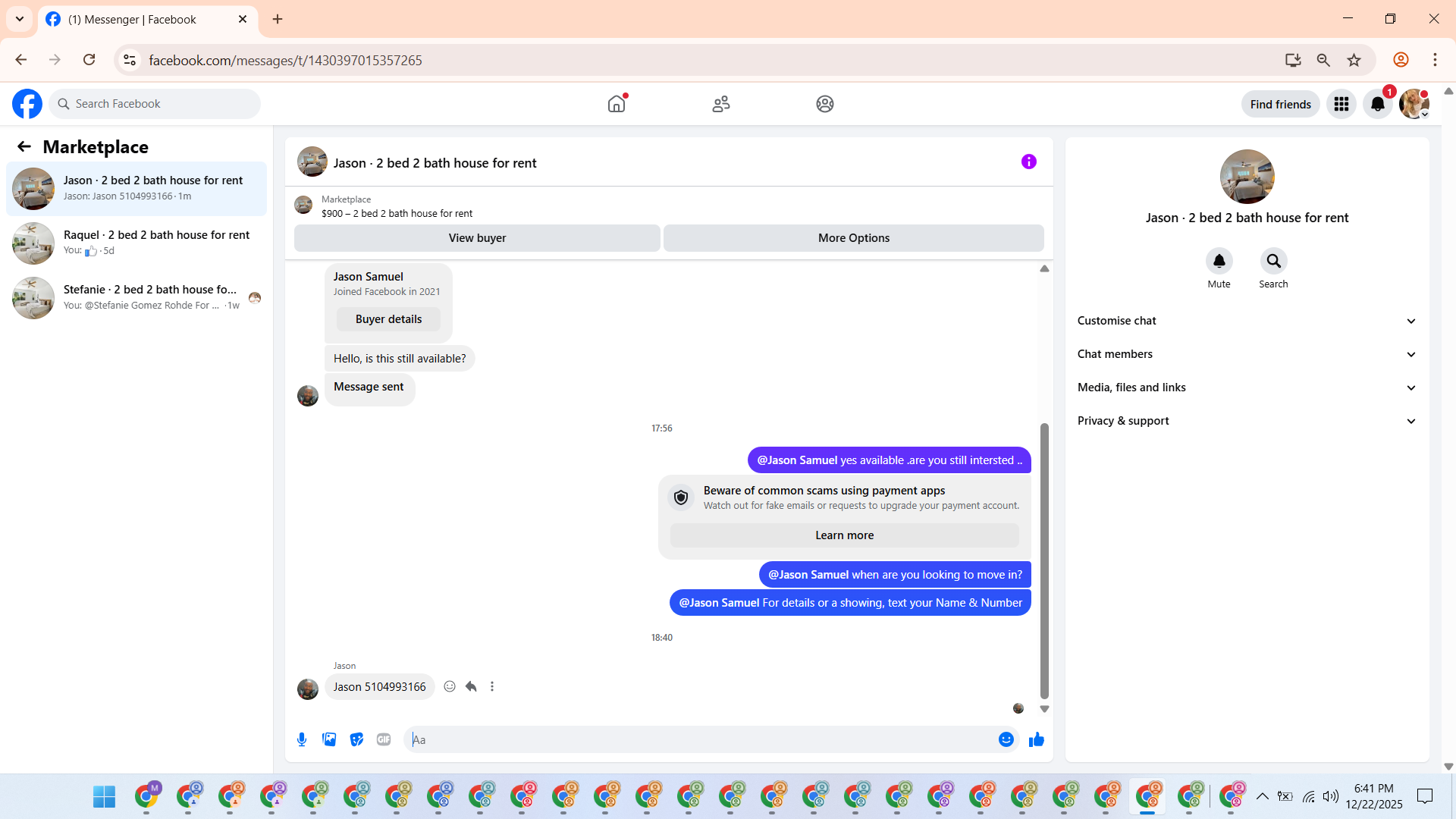1456x819 pixels.
Task: Open more options for Jason's message
Action: pos(492,686)
